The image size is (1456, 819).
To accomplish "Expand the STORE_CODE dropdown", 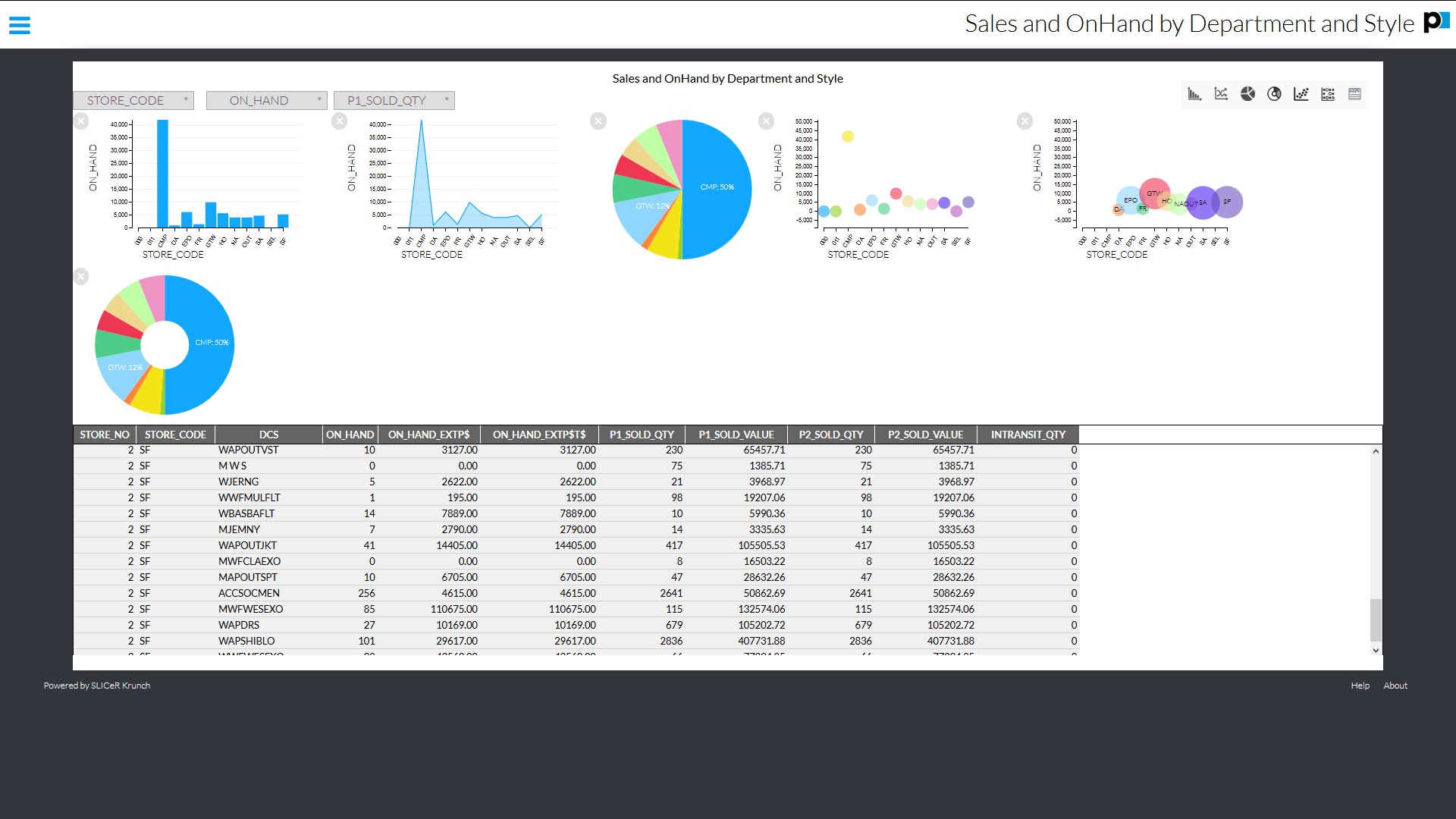I will (x=133, y=100).
